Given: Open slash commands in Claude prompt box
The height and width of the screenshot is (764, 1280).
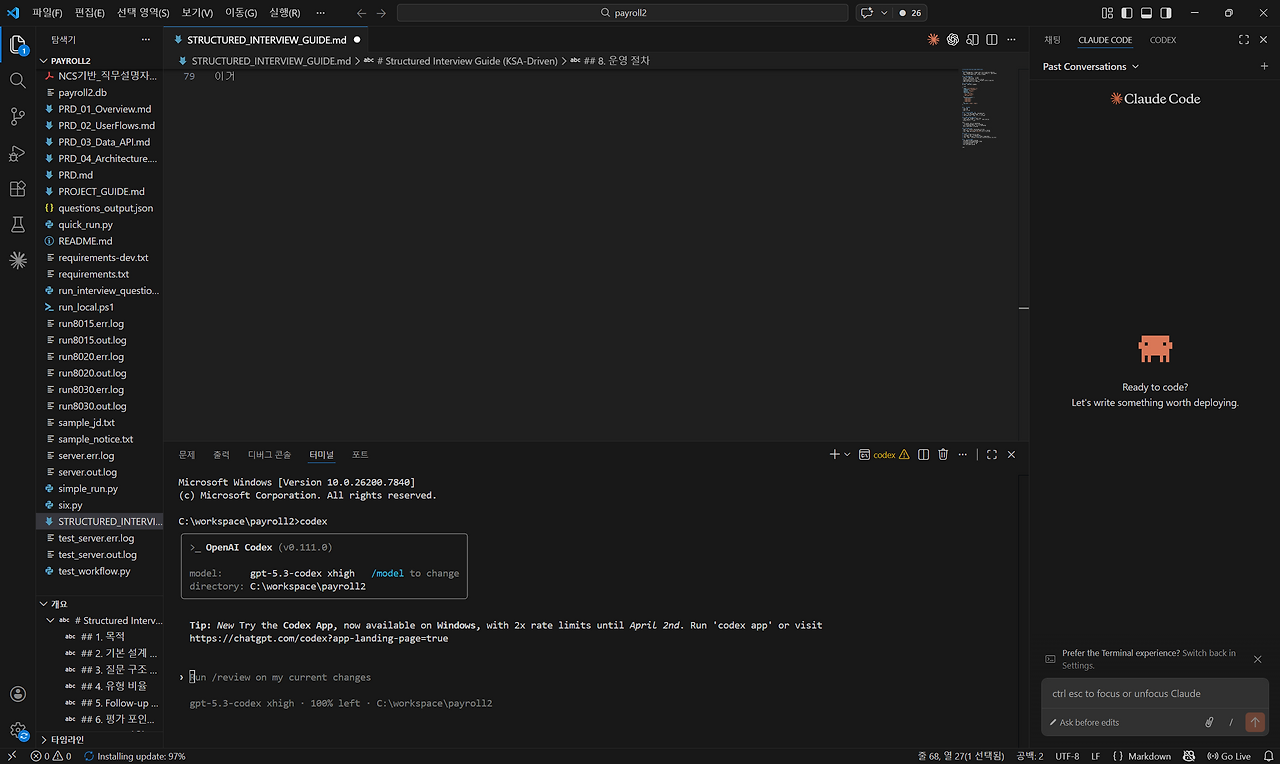Looking at the screenshot, I should tap(1231, 722).
